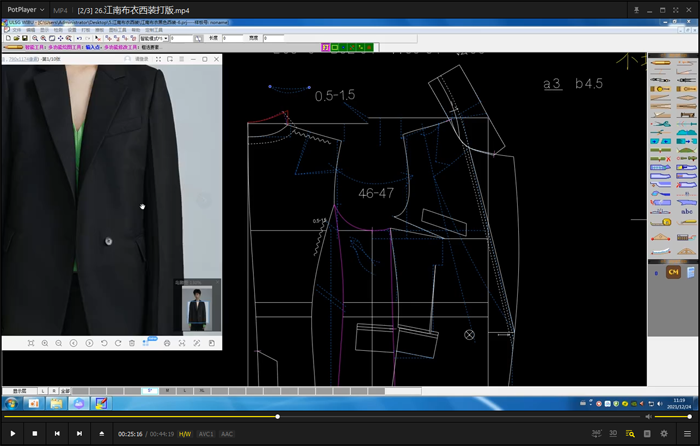
Task: Open the playlist hamburger menu
Action: coord(688,433)
